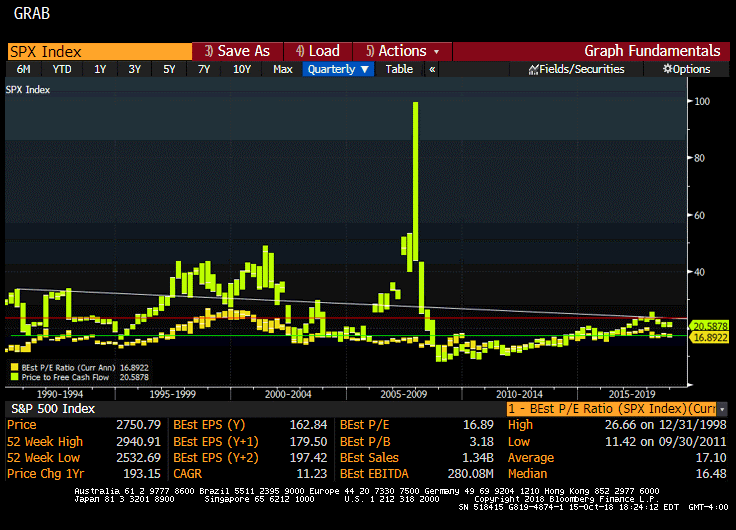Screen dimensions: 736x530
Task: Click the Price value 2750.79
Action: 138,425
